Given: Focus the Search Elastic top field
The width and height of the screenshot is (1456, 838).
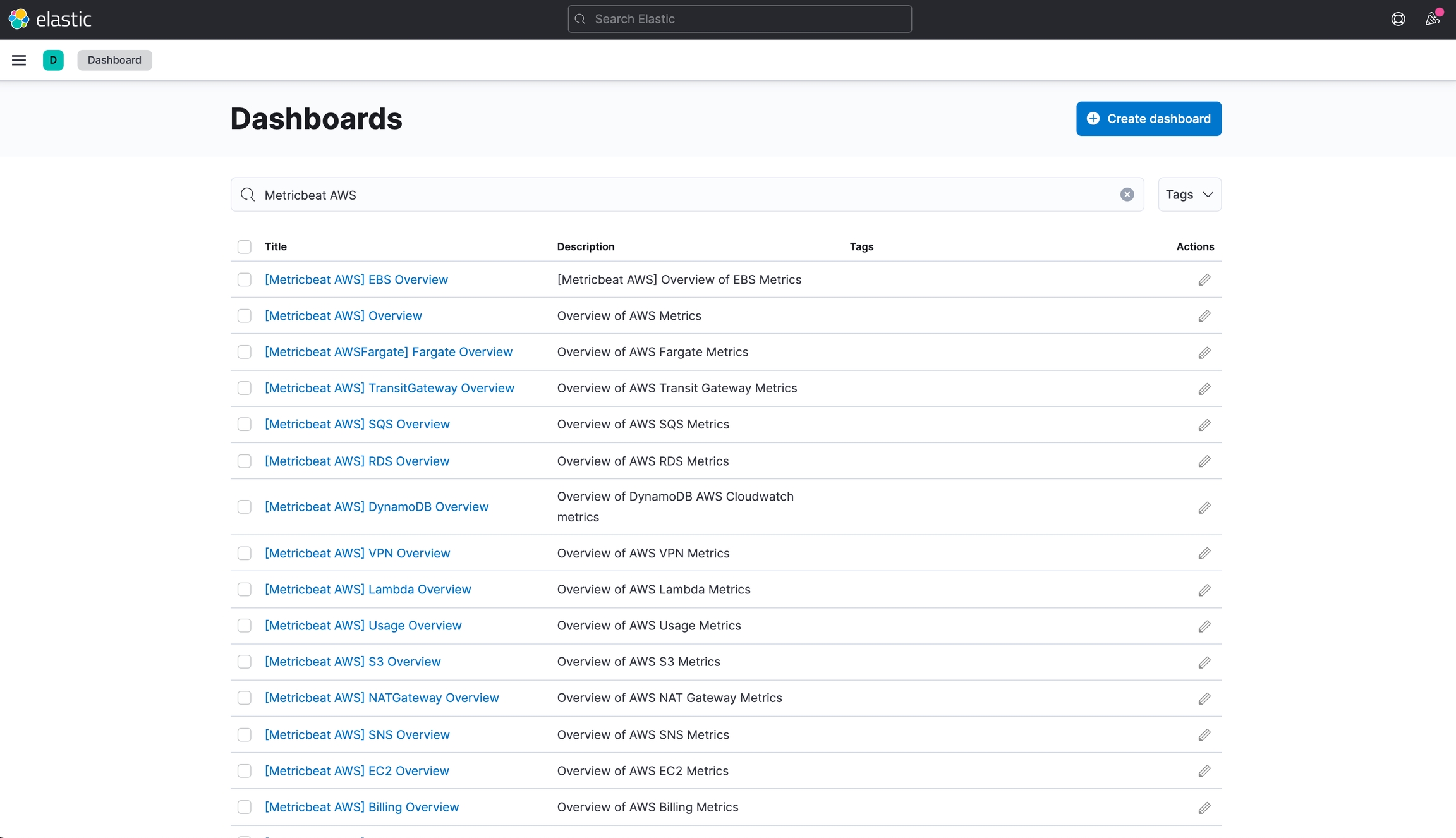Looking at the screenshot, I should click(739, 19).
